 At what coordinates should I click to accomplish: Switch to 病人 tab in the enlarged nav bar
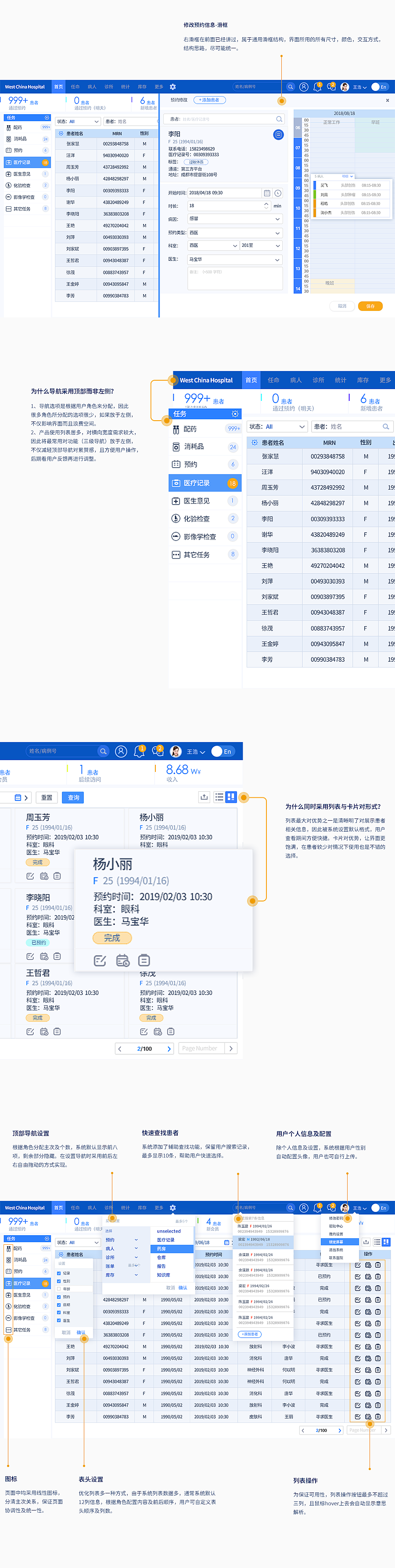296,380
